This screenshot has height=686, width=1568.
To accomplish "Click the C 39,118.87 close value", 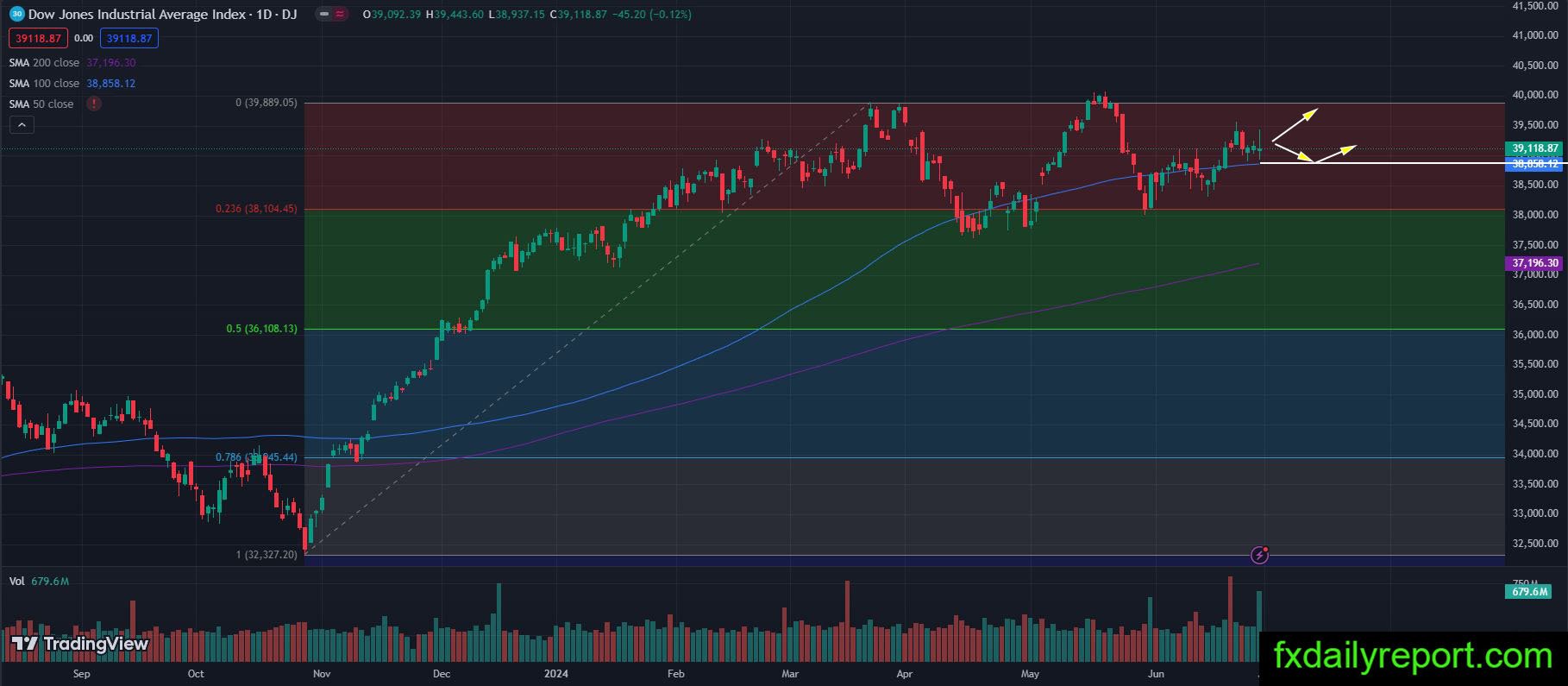I will pyautogui.click(x=578, y=15).
